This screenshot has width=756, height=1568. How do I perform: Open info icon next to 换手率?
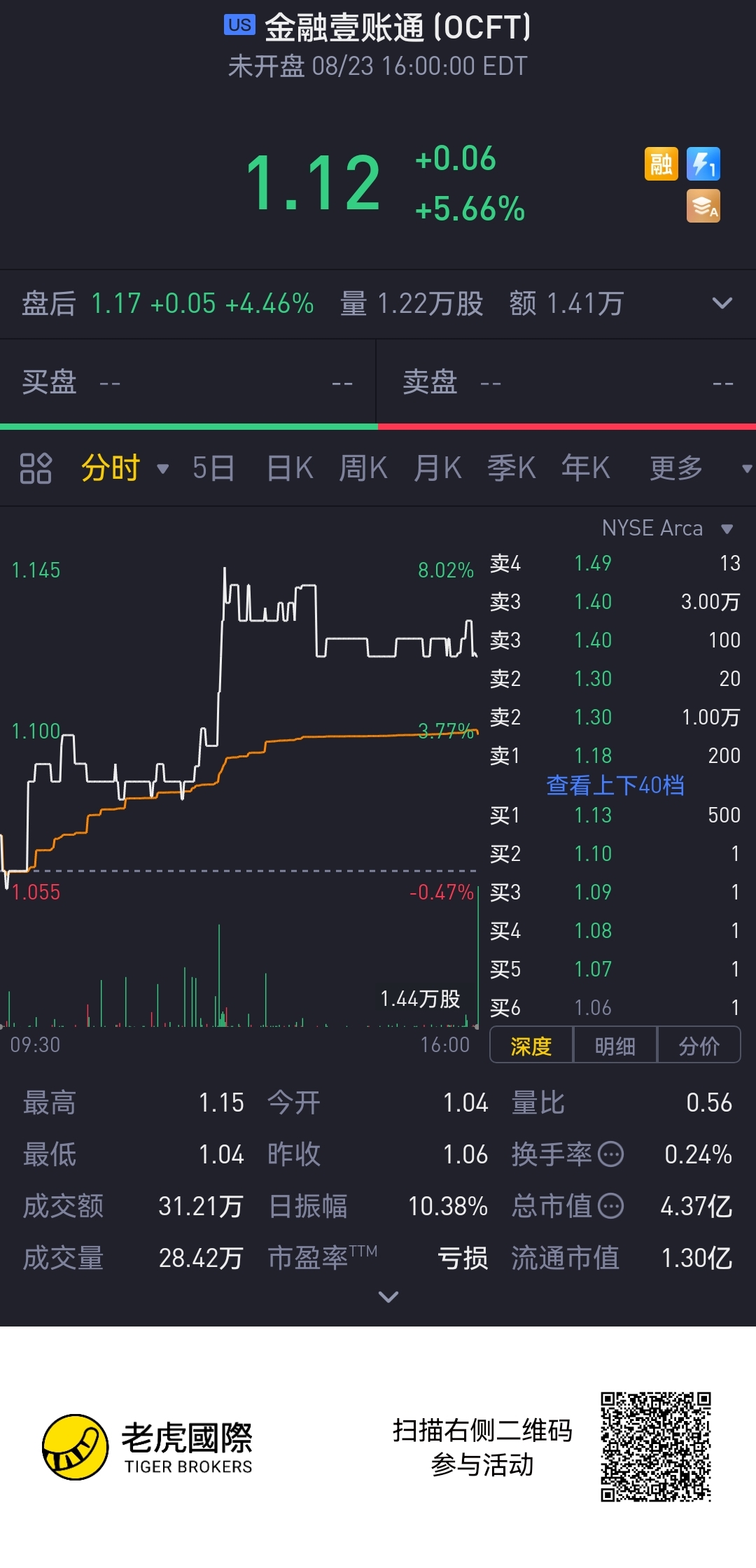pos(611,1154)
